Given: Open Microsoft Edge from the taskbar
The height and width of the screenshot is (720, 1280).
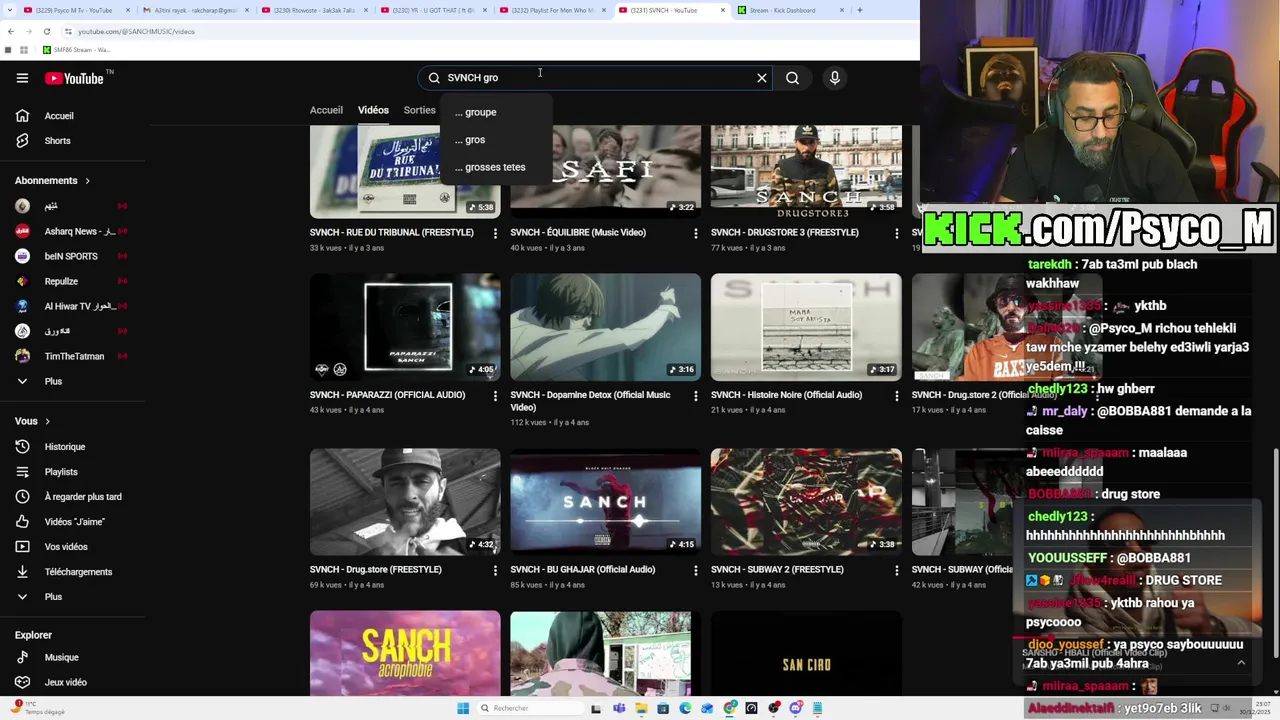Looking at the screenshot, I should 685,708.
